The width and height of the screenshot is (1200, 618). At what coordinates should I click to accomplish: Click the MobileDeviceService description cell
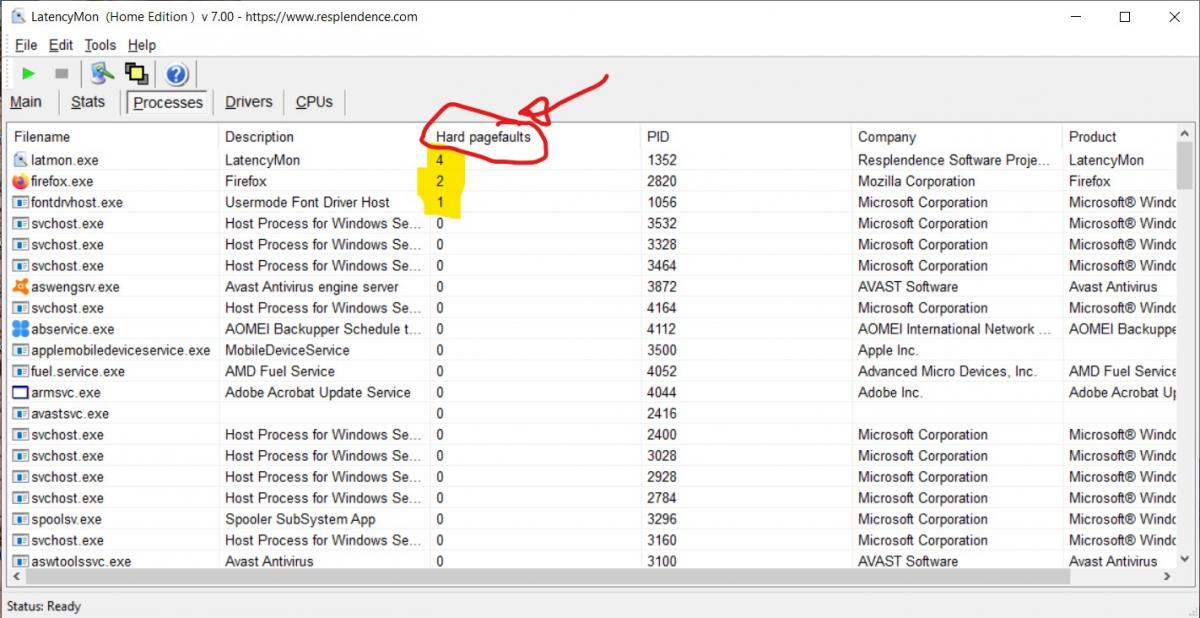(287, 350)
